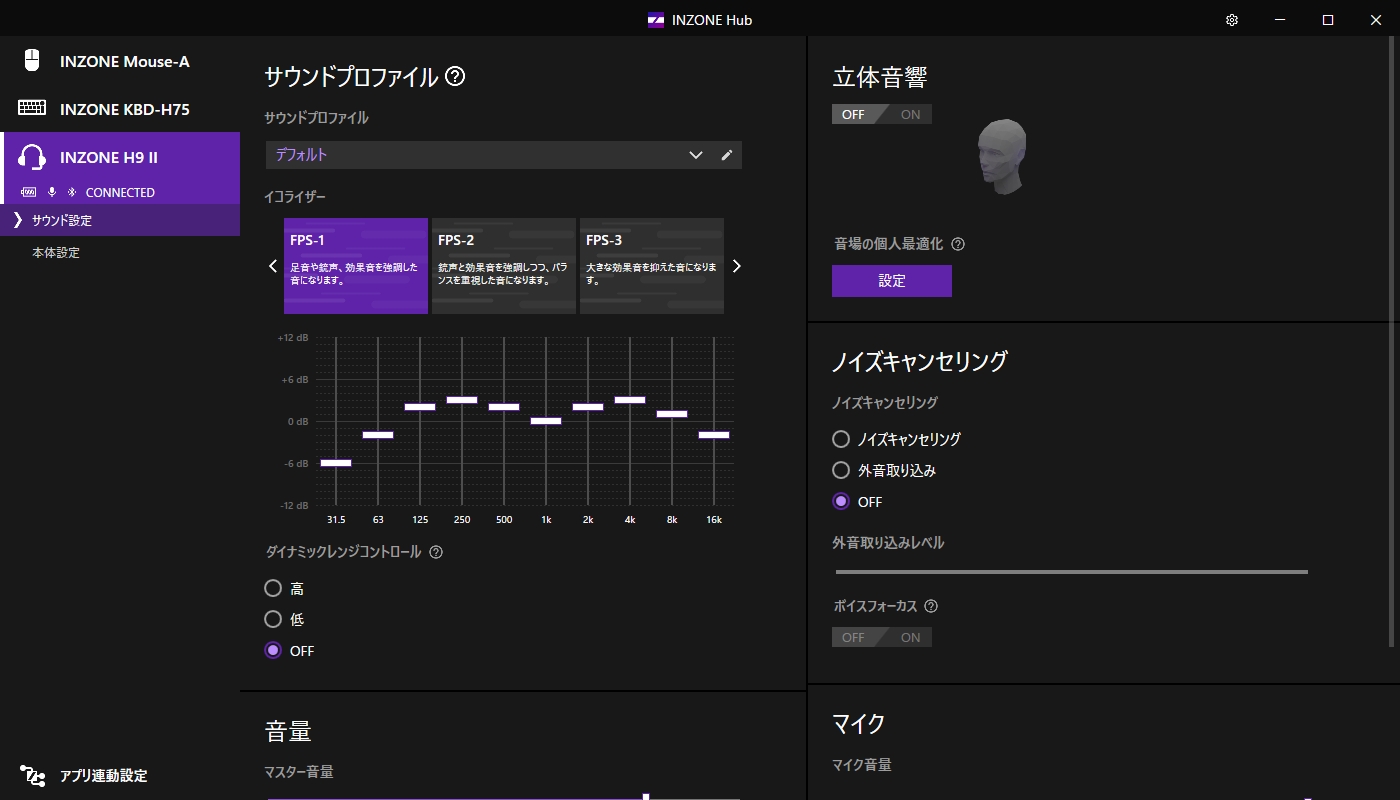The width and height of the screenshot is (1400, 800).
Task: Click the マイク音量 label
Action: [862, 765]
